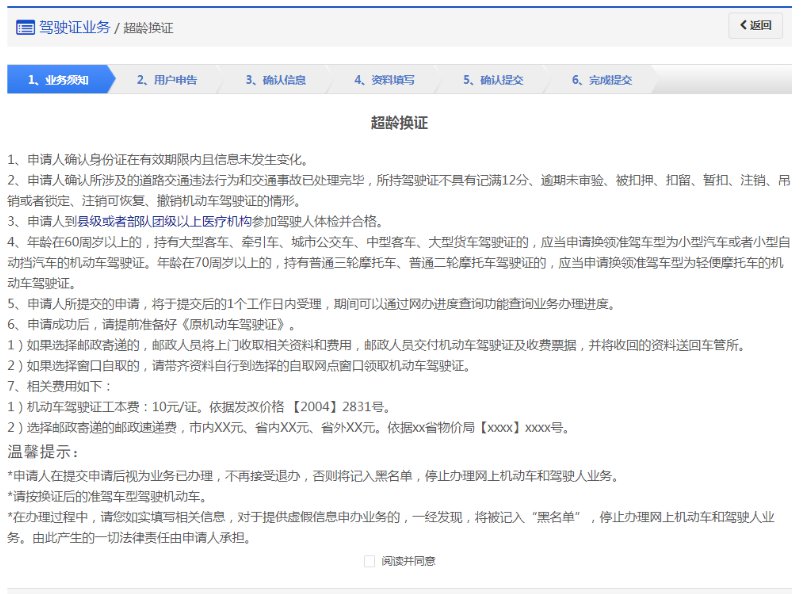The width and height of the screenshot is (803, 594).
Task: Go to step 2 用户申告
Action: point(166,80)
